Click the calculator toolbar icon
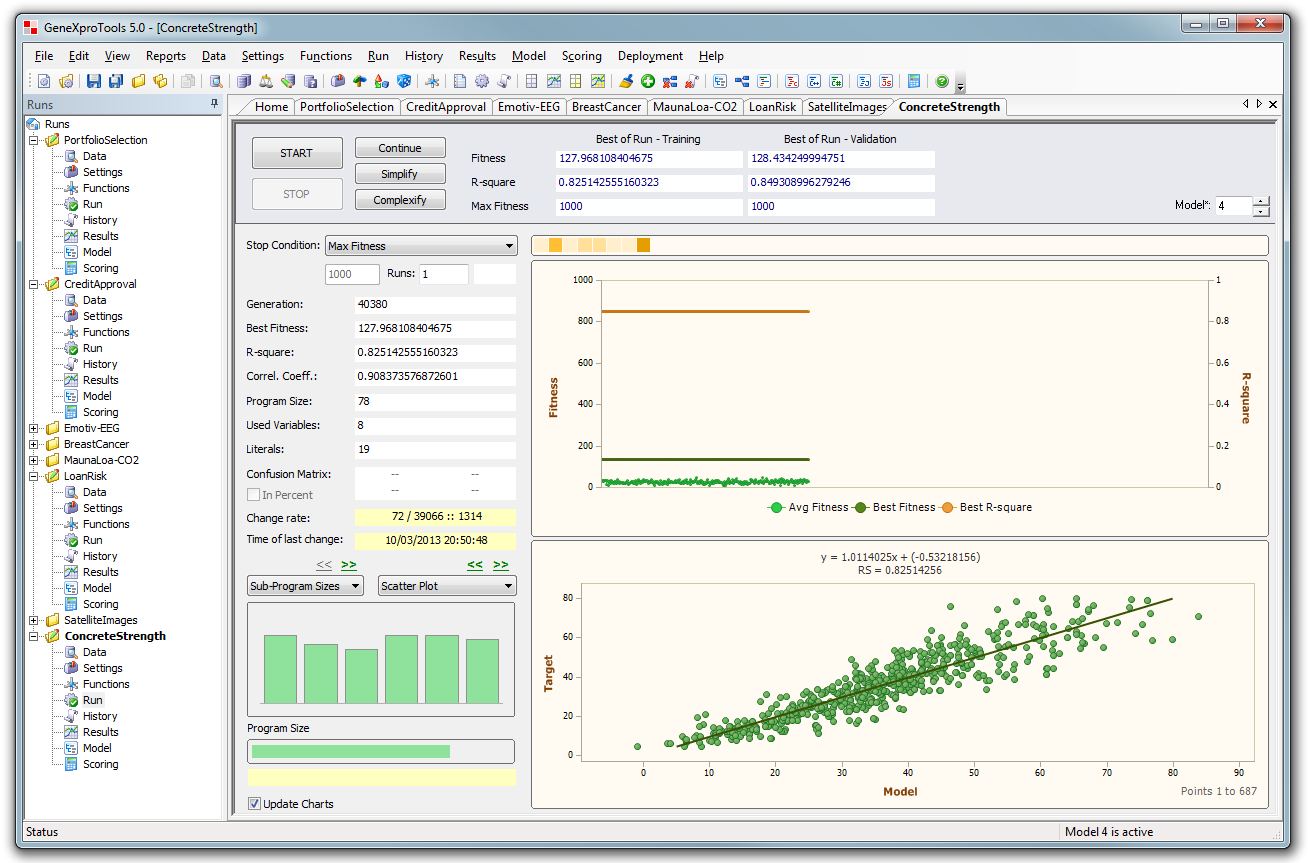The image size is (1308, 863). (x=914, y=81)
